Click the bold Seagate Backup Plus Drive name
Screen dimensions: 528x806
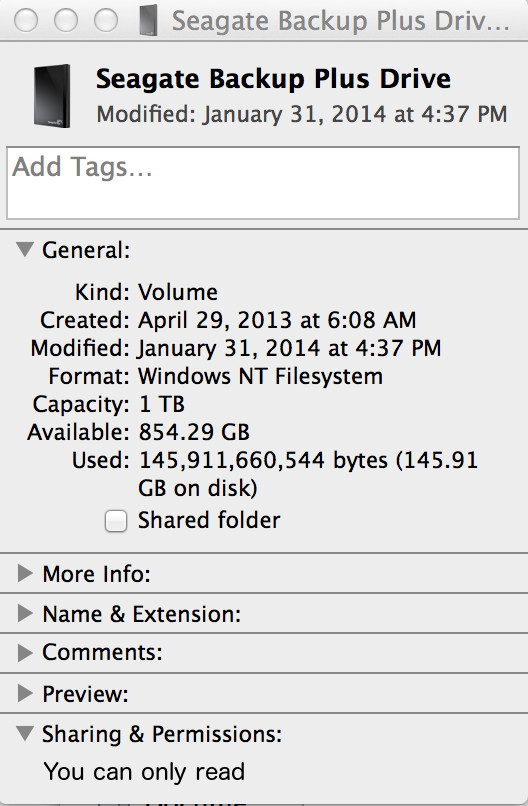point(274,80)
